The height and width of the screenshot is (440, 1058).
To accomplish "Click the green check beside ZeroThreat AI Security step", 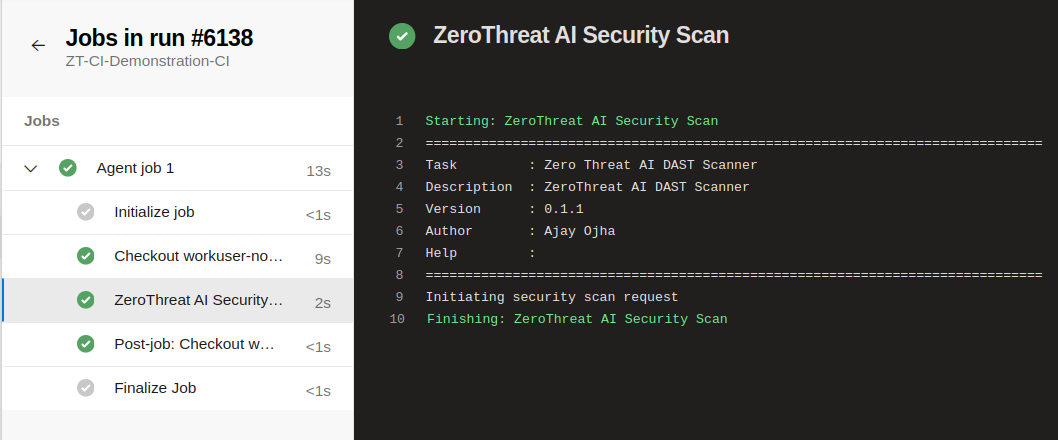I will [x=86, y=300].
